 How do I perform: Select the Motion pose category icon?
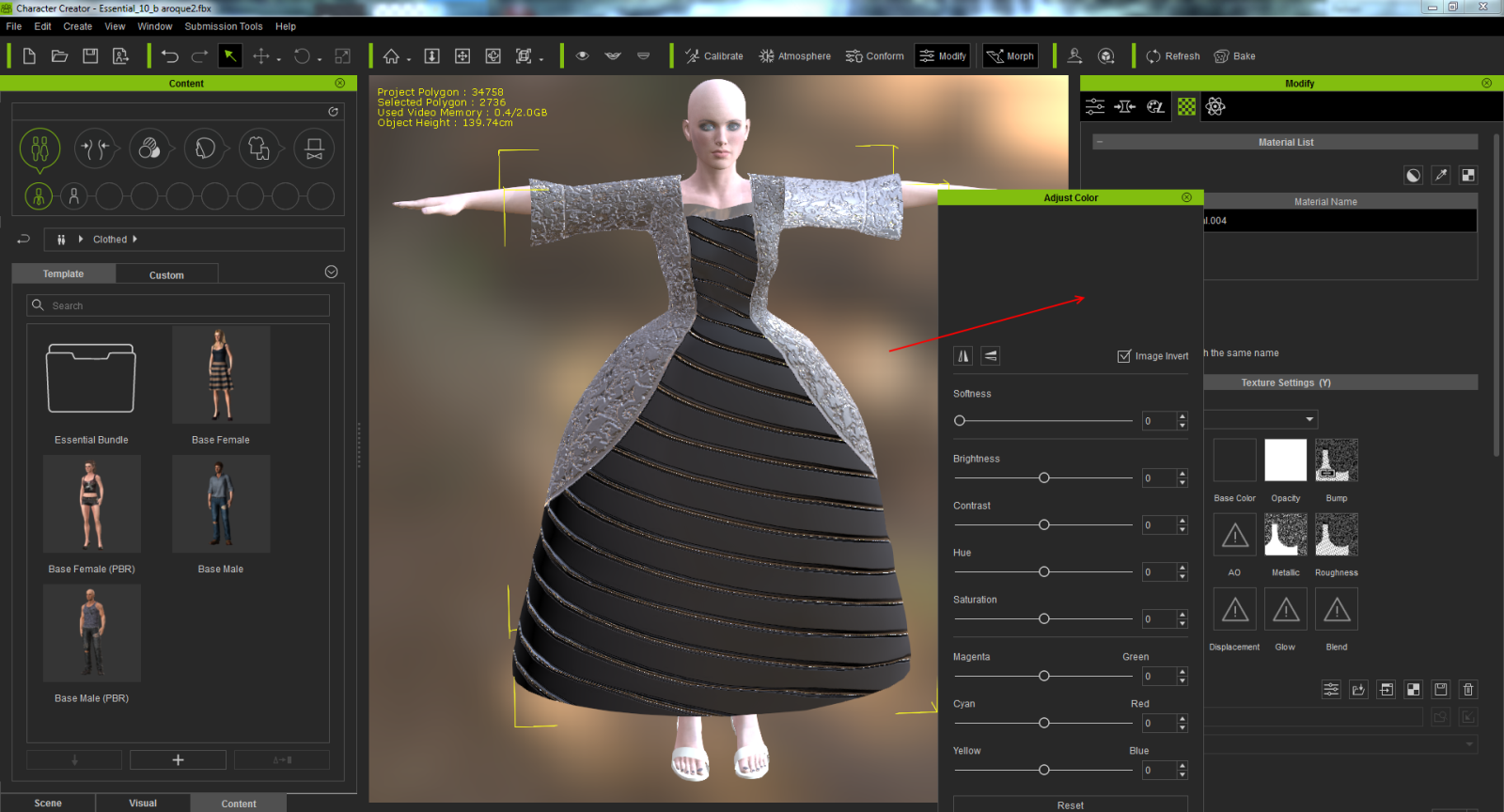coord(95,148)
